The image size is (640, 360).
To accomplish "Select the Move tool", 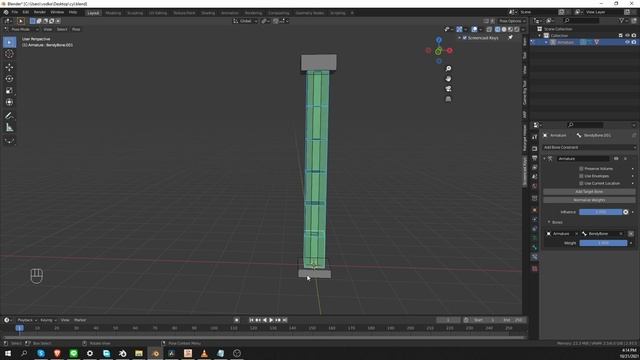I will click(x=9, y=67).
